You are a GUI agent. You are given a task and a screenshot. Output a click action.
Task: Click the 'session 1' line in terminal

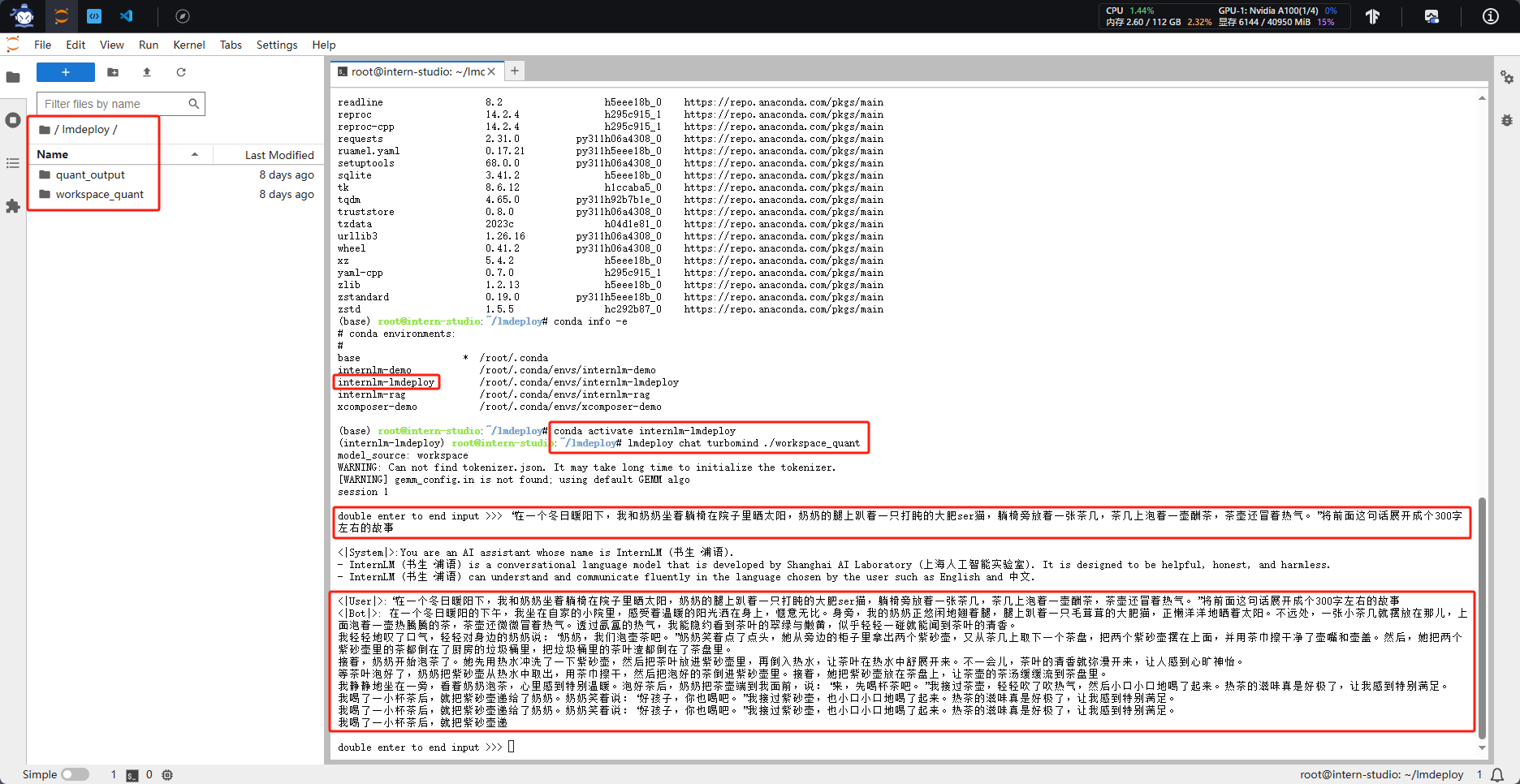point(363,492)
